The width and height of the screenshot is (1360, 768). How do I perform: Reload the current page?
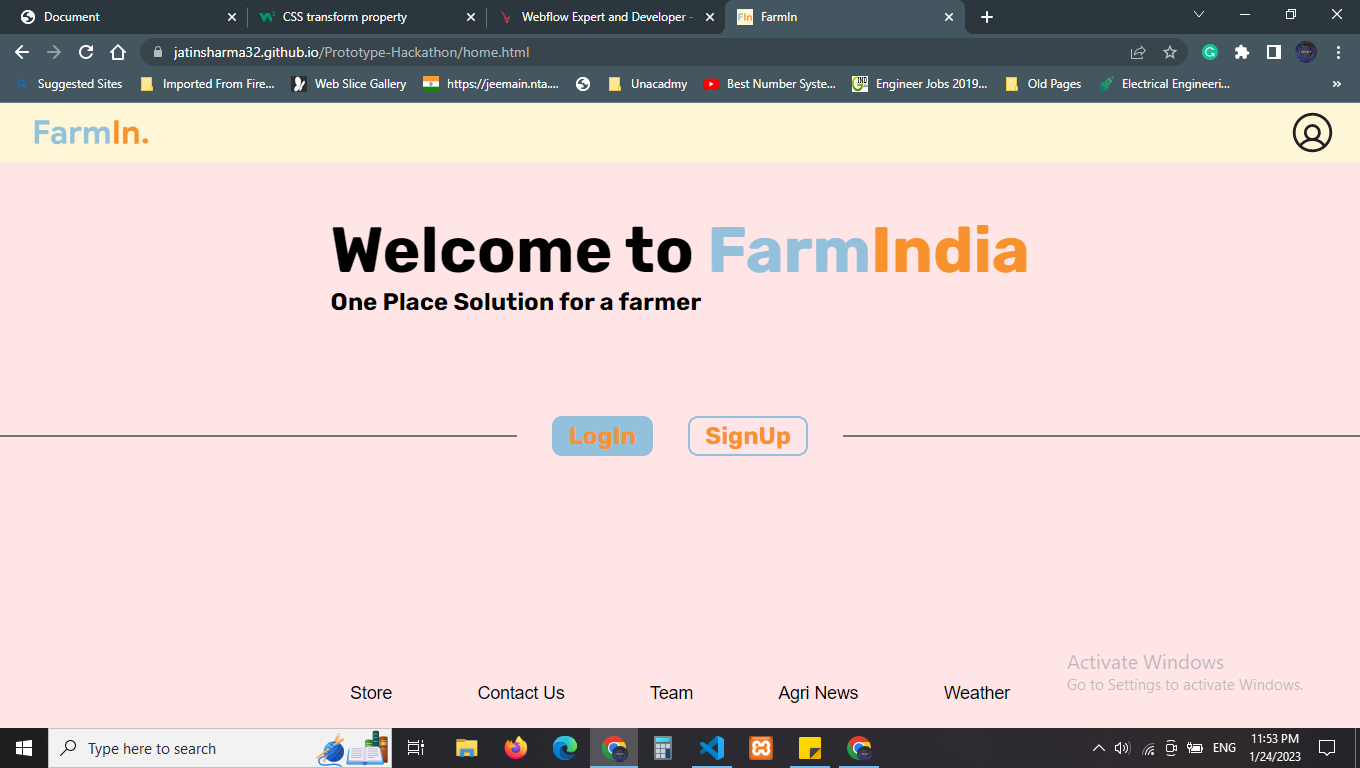(x=86, y=52)
